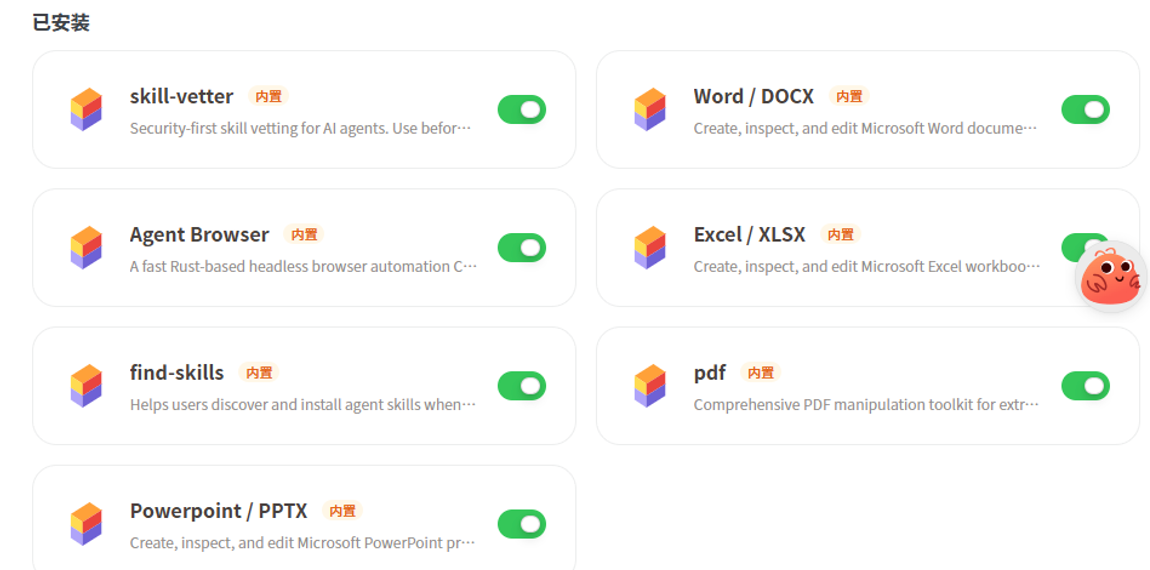This screenshot has height=570, width=1150.
Task: Click the find-skills description text
Action: pos(302,405)
